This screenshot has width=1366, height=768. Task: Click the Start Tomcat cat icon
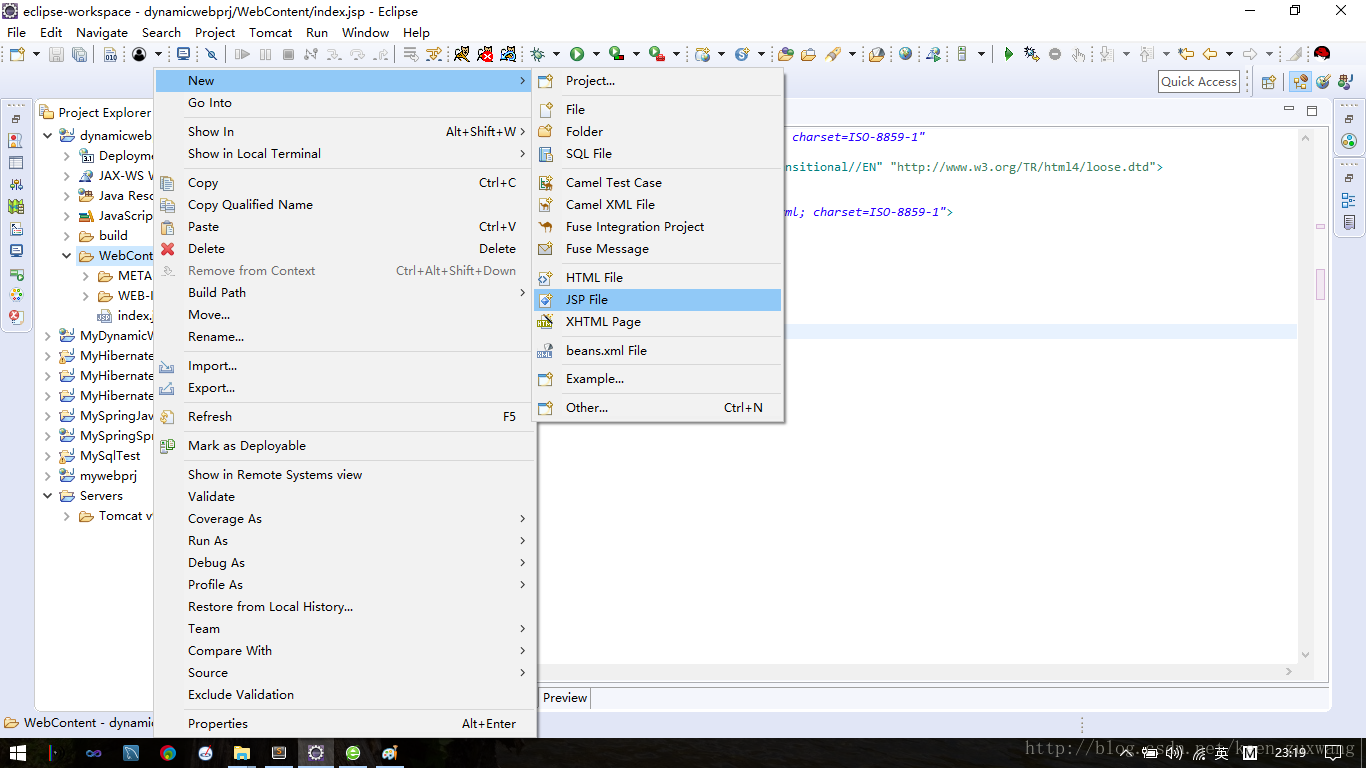(462, 54)
